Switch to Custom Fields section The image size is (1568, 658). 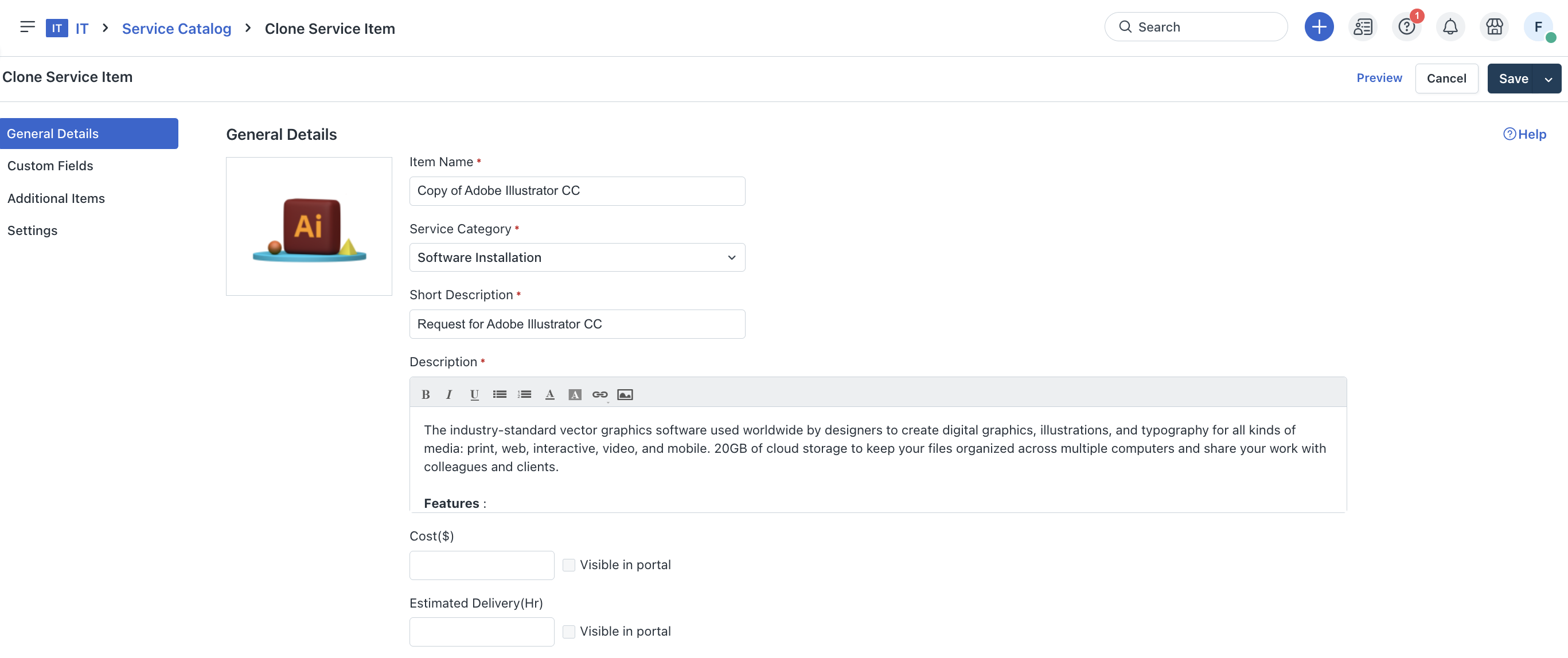[50, 166]
